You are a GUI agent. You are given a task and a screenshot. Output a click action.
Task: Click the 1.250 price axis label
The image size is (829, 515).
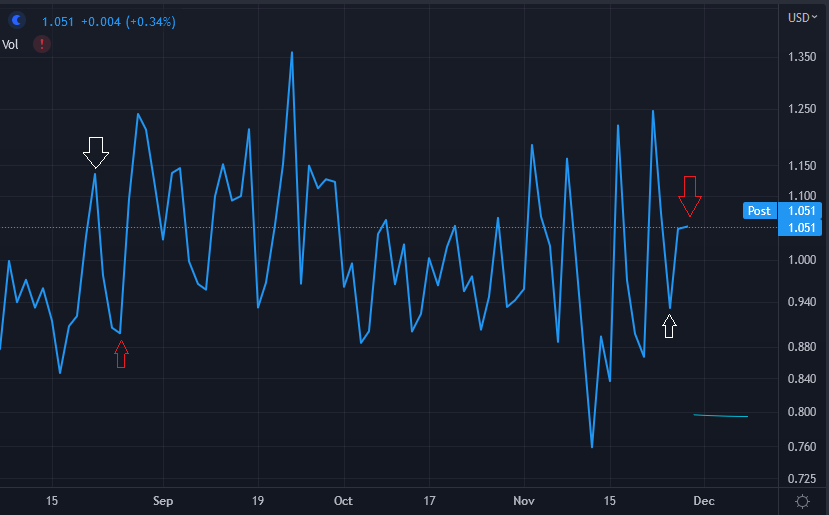tap(802, 109)
